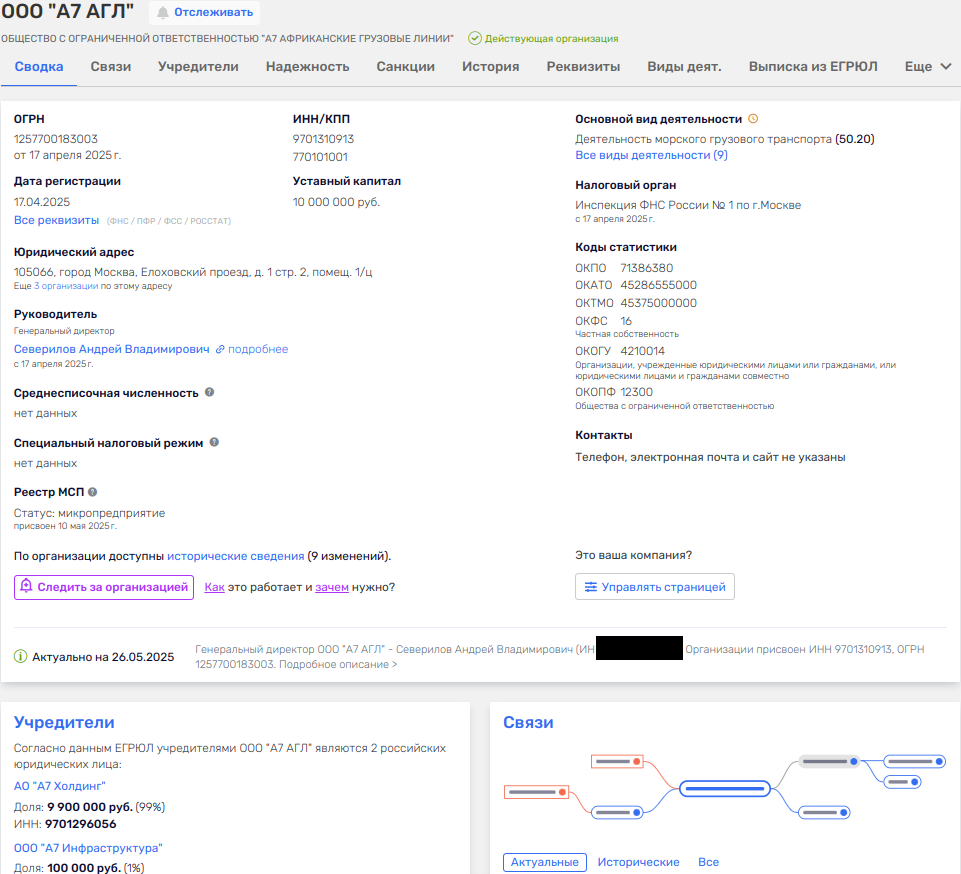Screen dimensions: 961x874
Task: Click the grey node in the Связи graph
Action: pos(829,761)
